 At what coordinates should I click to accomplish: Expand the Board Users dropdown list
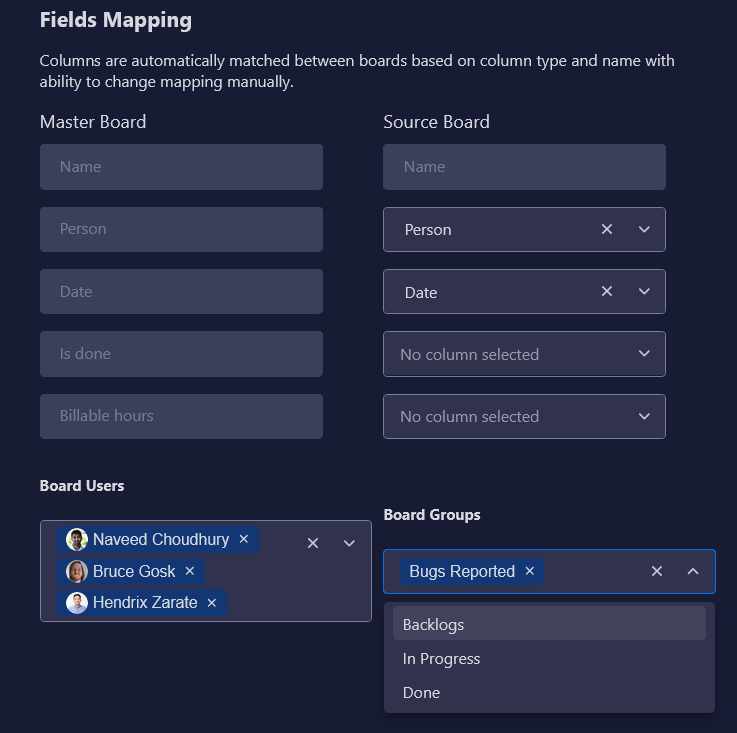pos(349,543)
